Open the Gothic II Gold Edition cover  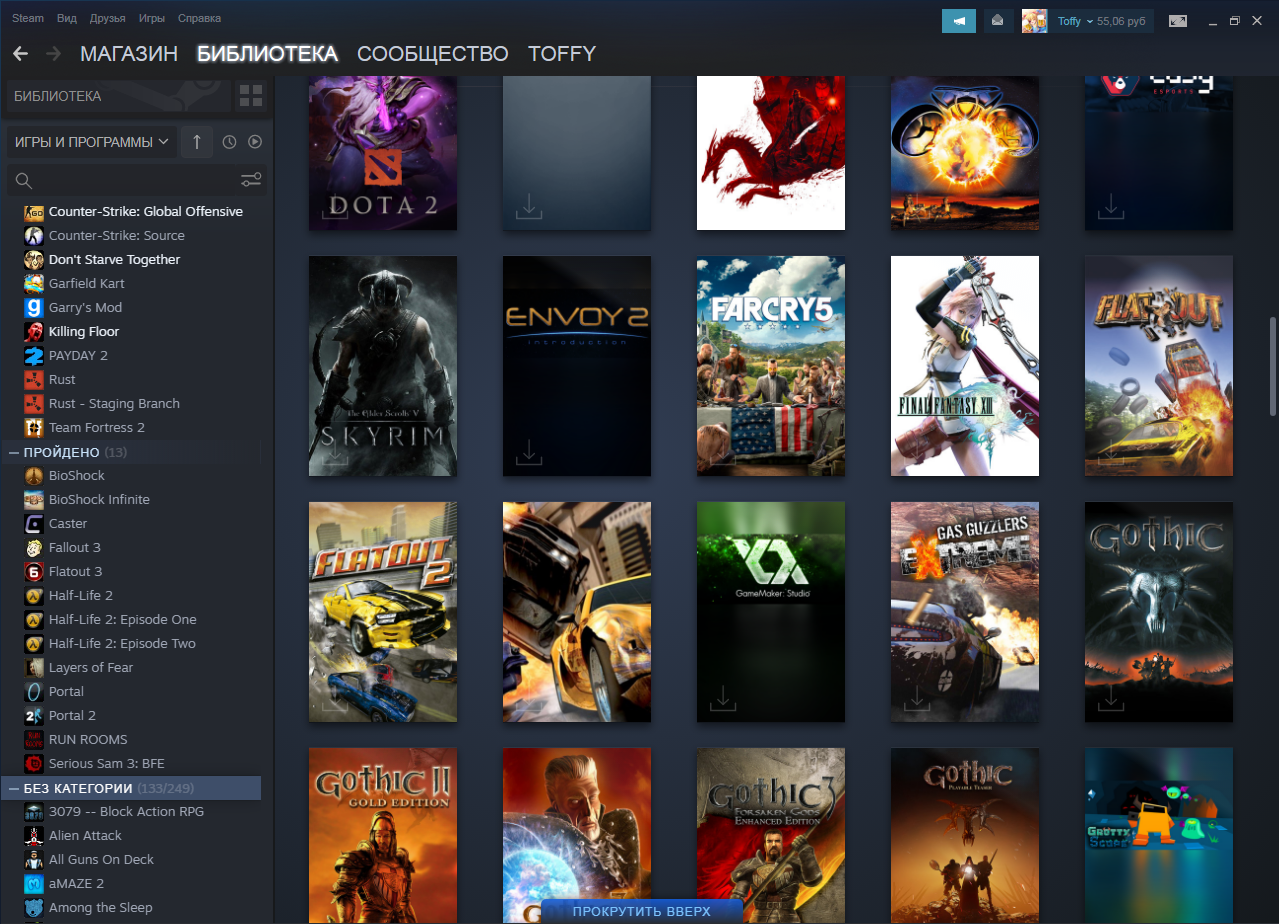383,836
